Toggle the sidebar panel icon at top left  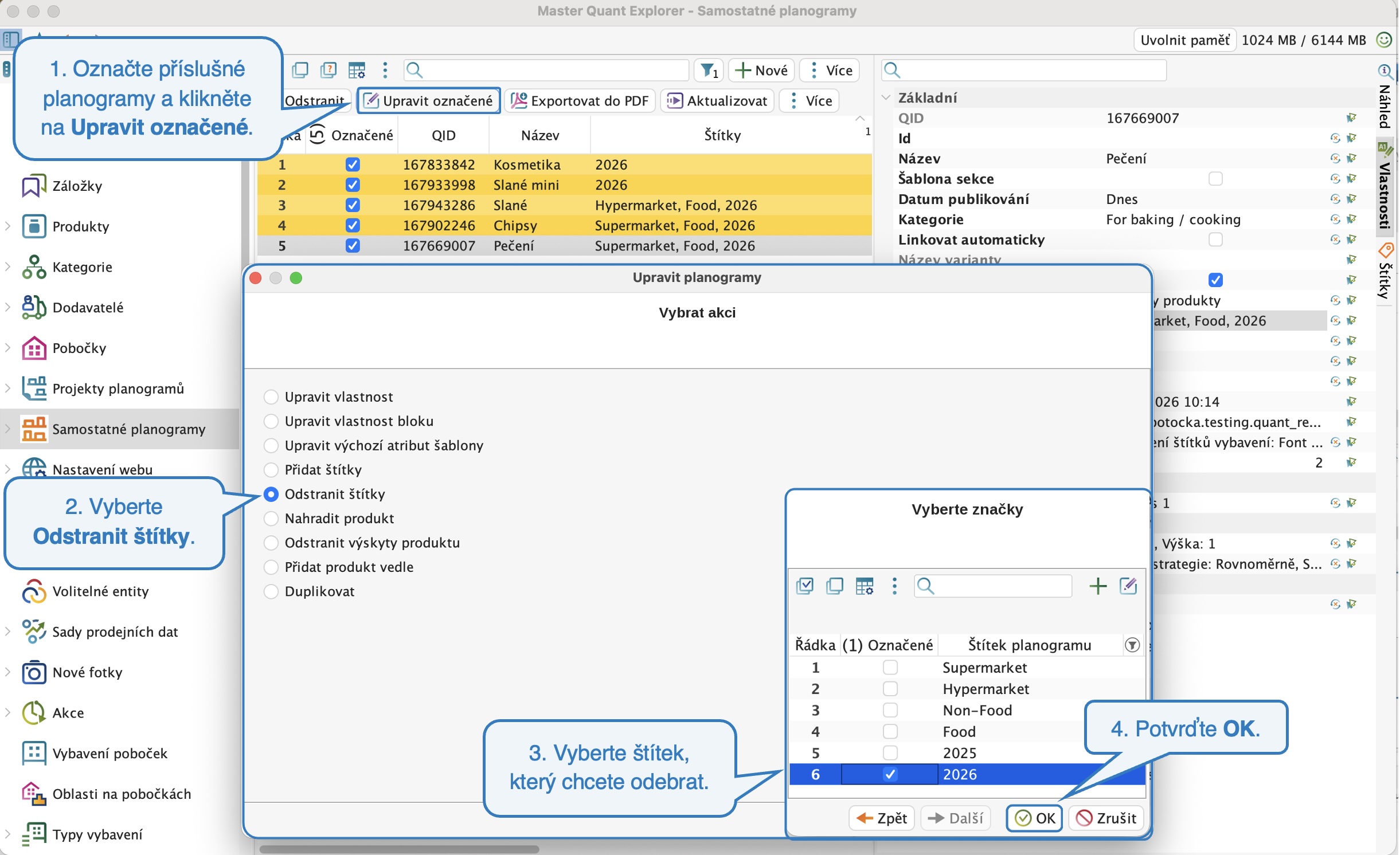11,40
